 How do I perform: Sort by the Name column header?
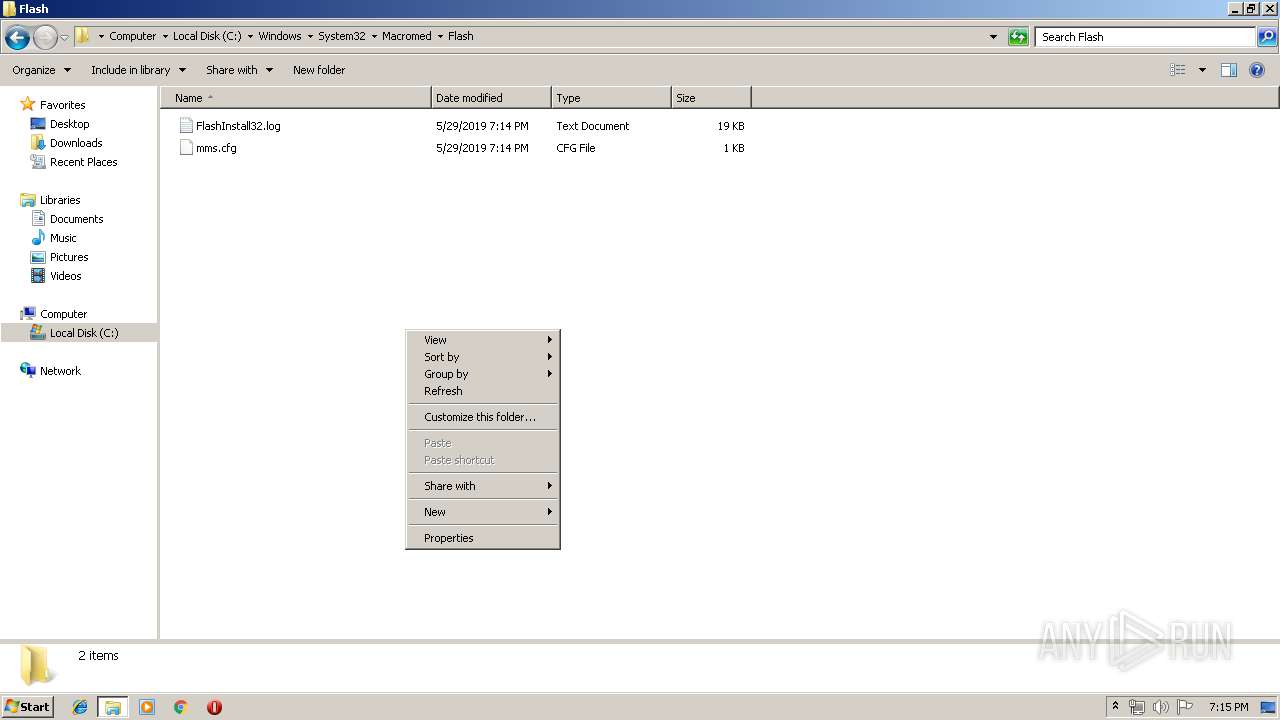[x=296, y=98]
